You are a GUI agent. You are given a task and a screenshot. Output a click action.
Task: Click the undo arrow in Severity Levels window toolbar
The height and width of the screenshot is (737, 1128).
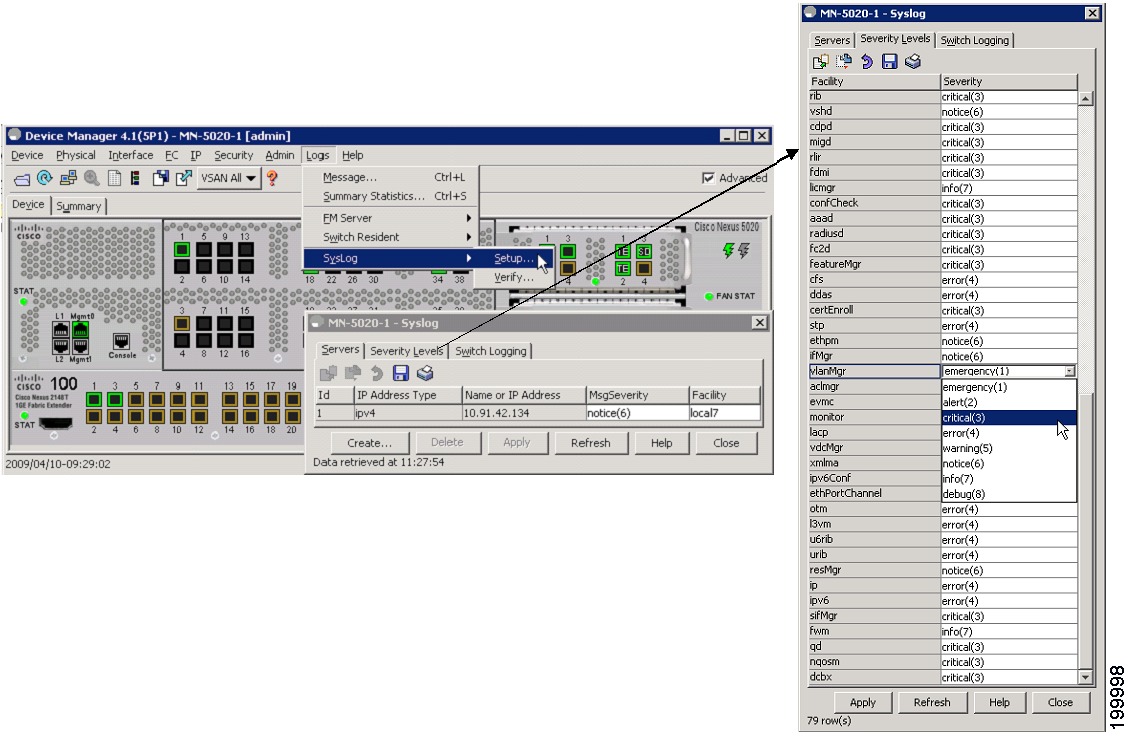(867, 62)
